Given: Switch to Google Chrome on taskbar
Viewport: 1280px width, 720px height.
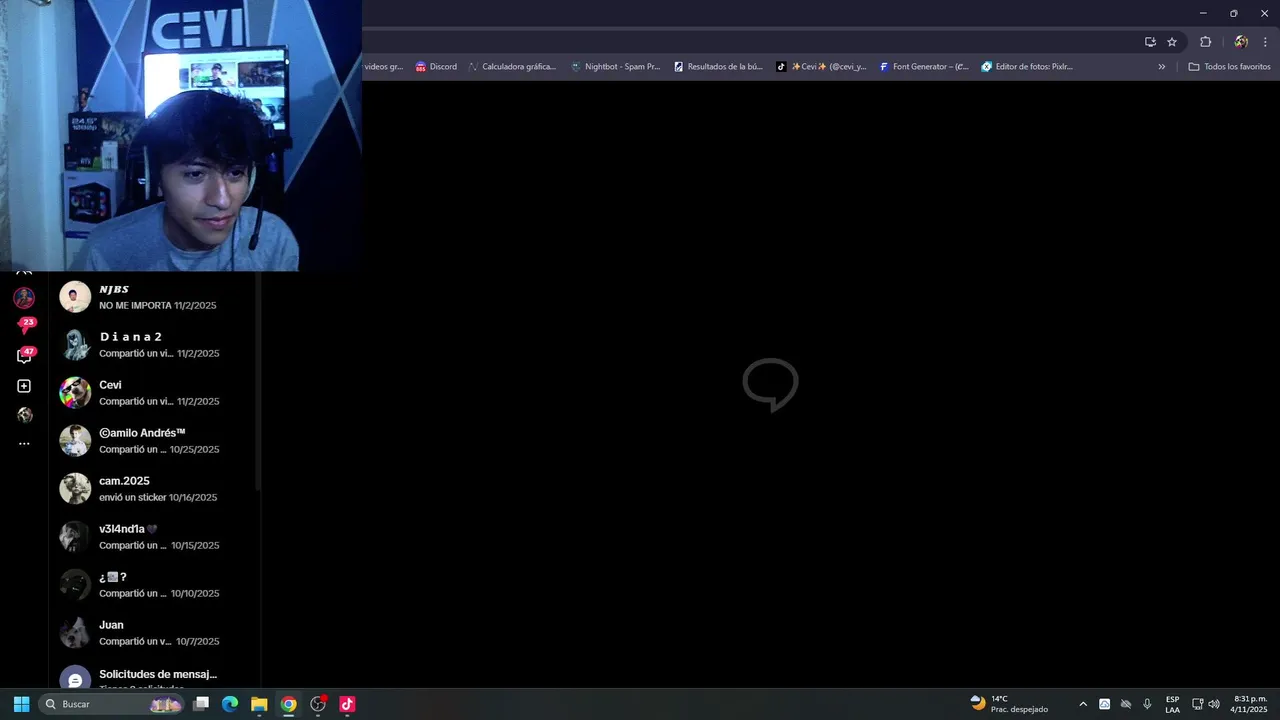Looking at the screenshot, I should pyautogui.click(x=288, y=704).
